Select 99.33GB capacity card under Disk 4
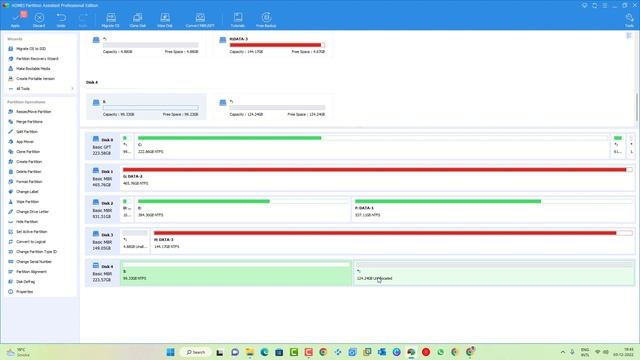The image size is (640, 360). tap(146, 107)
